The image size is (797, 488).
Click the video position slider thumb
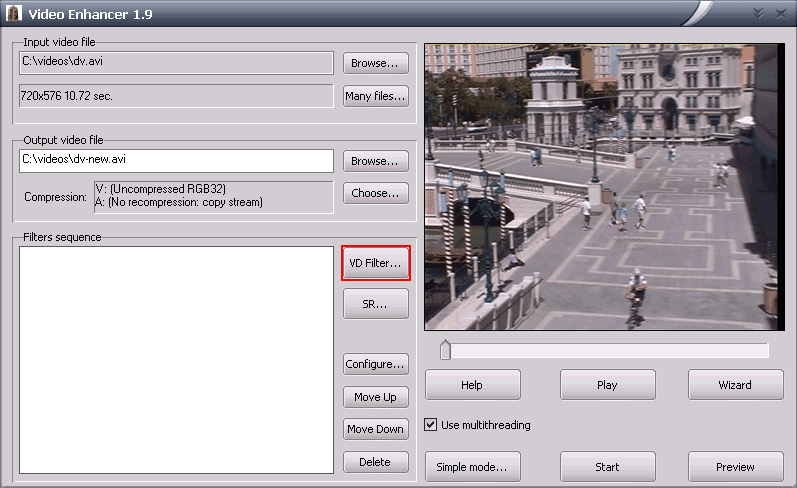(445, 350)
